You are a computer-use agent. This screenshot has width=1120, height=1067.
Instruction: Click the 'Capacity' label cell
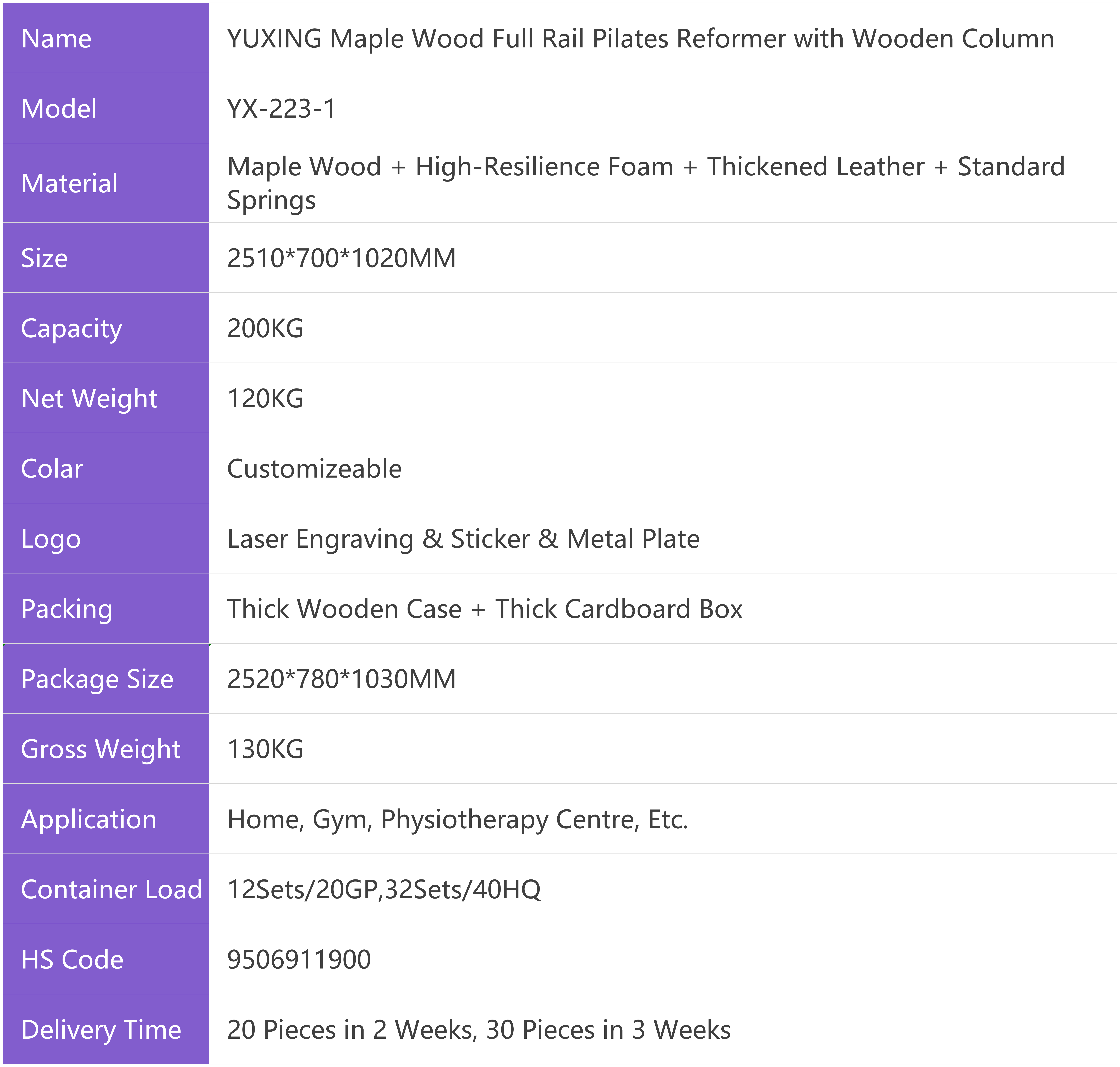tap(106, 328)
